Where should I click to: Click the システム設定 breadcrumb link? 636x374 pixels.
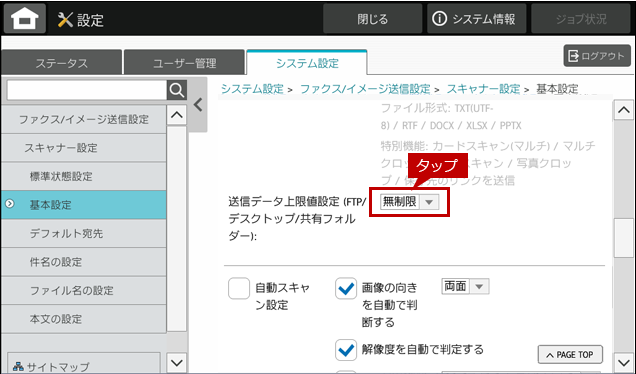click(x=252, y=89)
